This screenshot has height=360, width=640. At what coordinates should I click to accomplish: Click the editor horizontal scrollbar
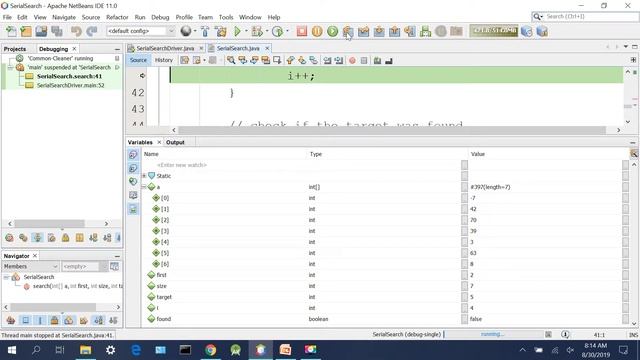(392, 130)
